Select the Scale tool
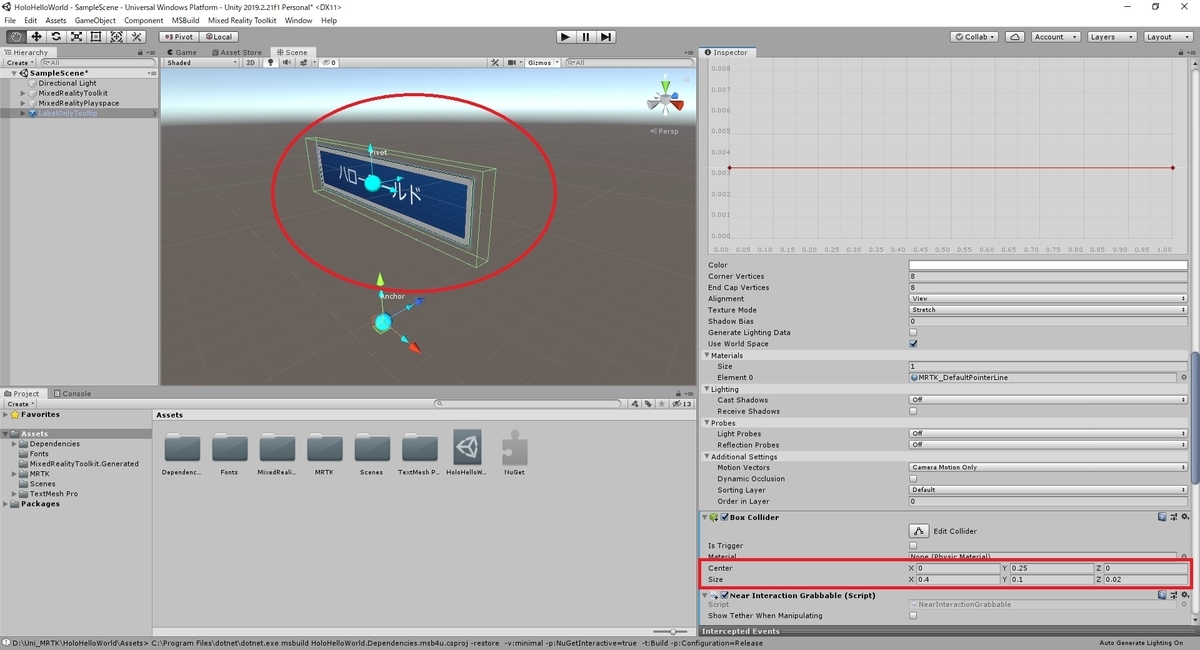 (x=76, y=37)
